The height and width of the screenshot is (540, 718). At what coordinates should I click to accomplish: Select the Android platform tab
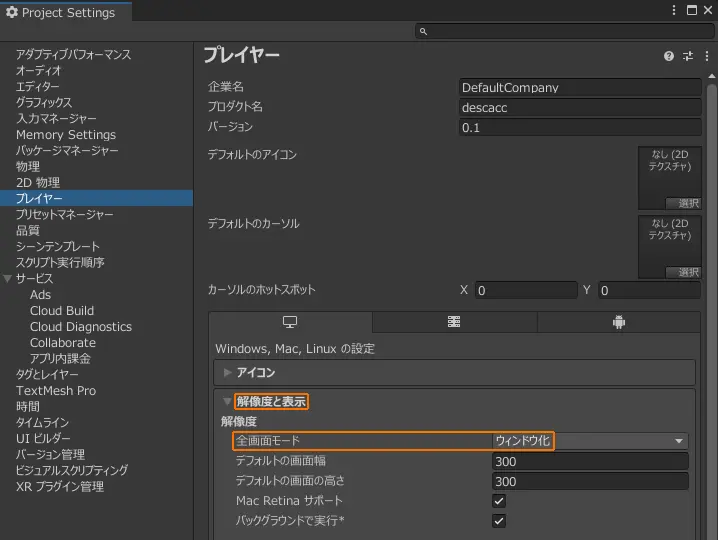coord(619,322)
